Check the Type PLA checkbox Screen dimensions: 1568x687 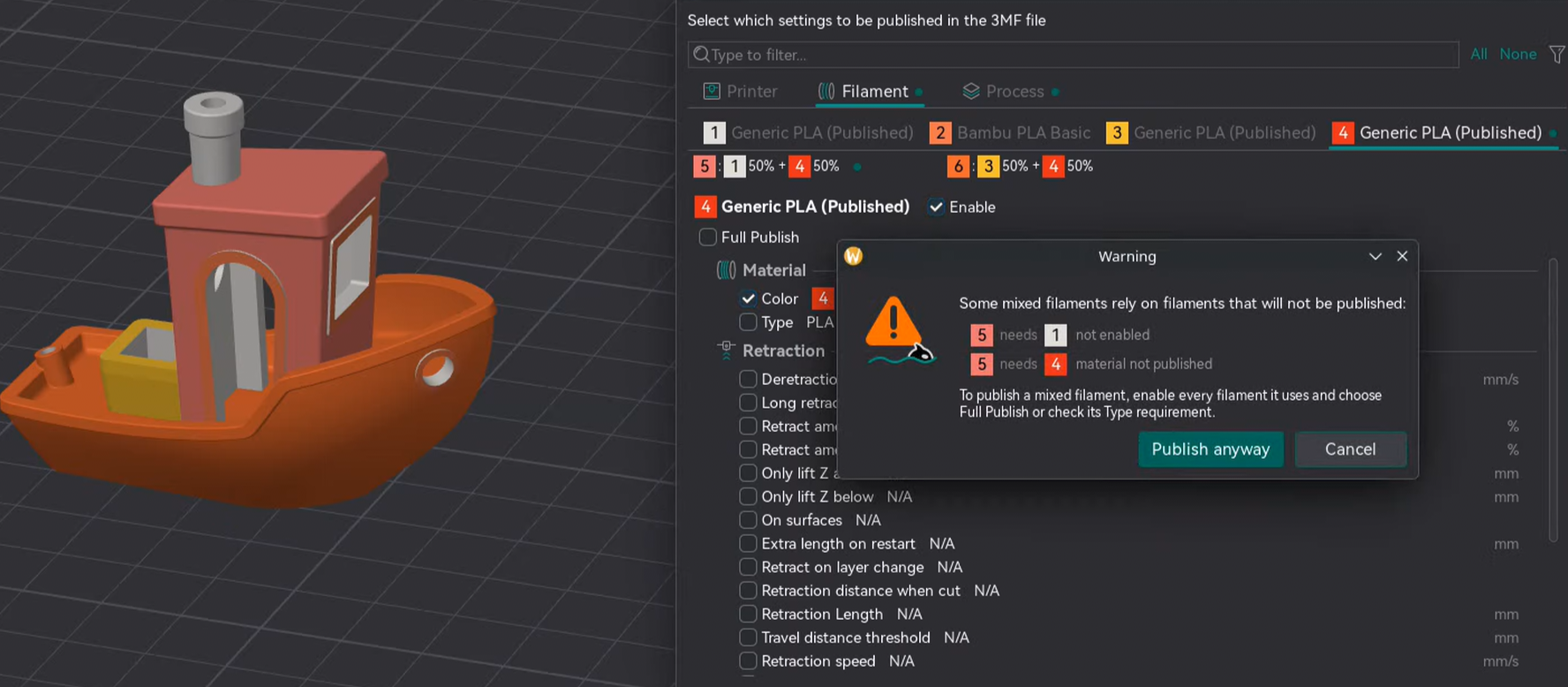coord(748,322)
